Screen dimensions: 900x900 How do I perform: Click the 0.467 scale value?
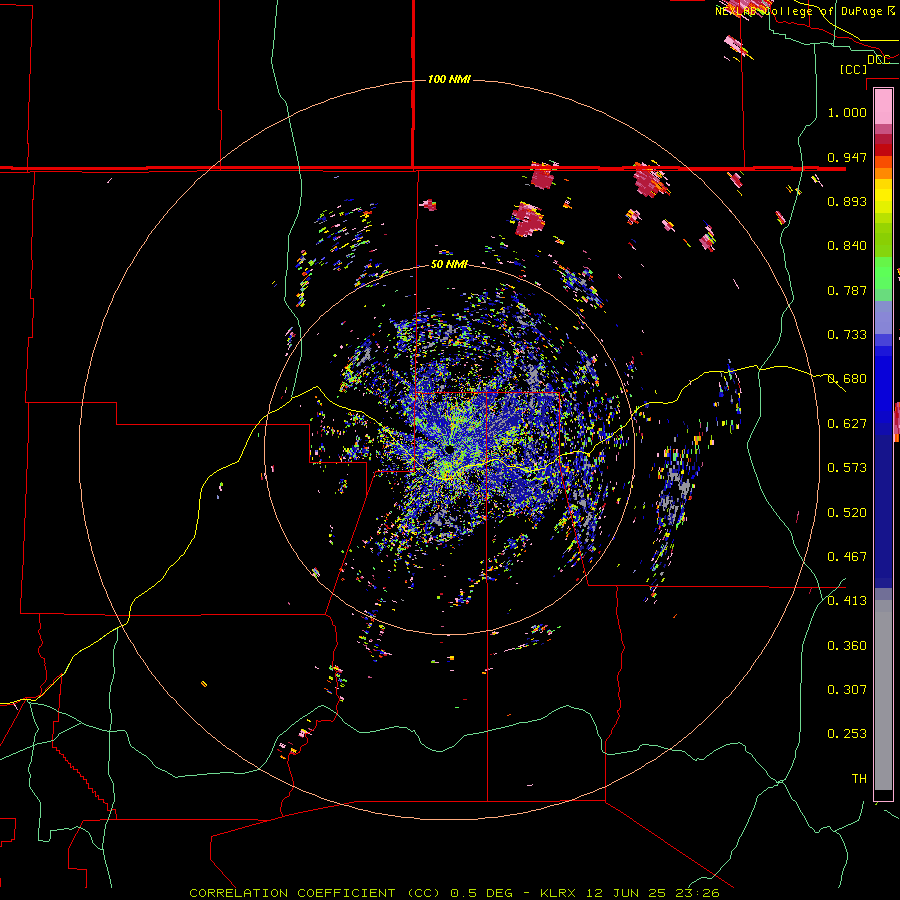(x=847, y=557)
